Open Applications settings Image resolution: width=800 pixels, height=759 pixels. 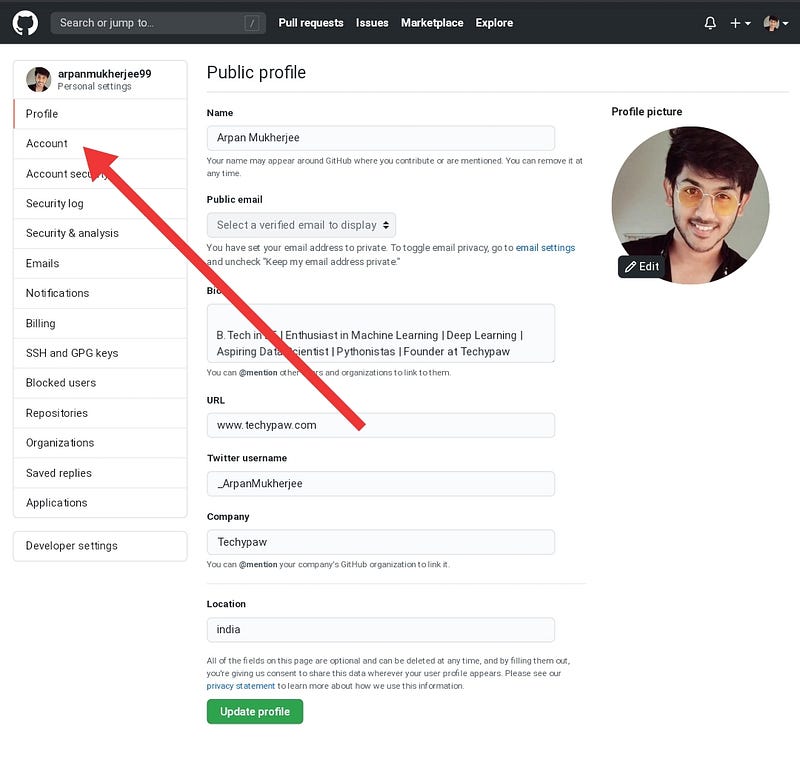pos(100,503)
